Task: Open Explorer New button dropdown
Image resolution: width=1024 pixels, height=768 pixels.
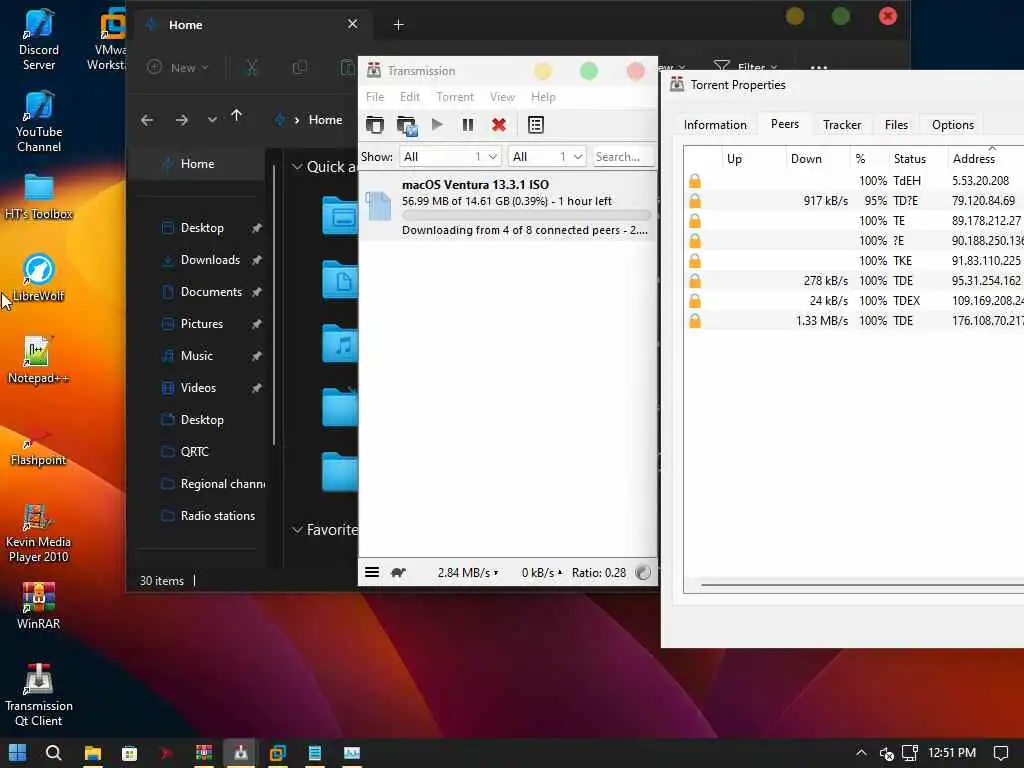Action: (178, 67)
